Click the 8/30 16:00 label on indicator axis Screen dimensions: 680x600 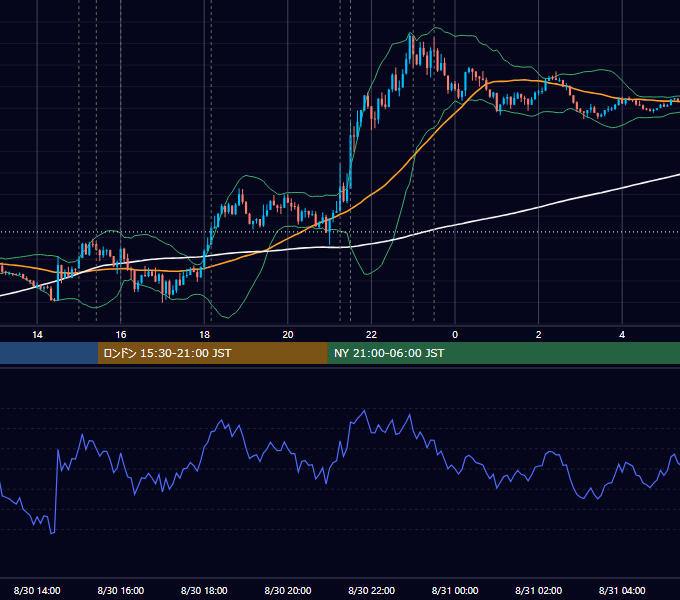coord(121,590)
